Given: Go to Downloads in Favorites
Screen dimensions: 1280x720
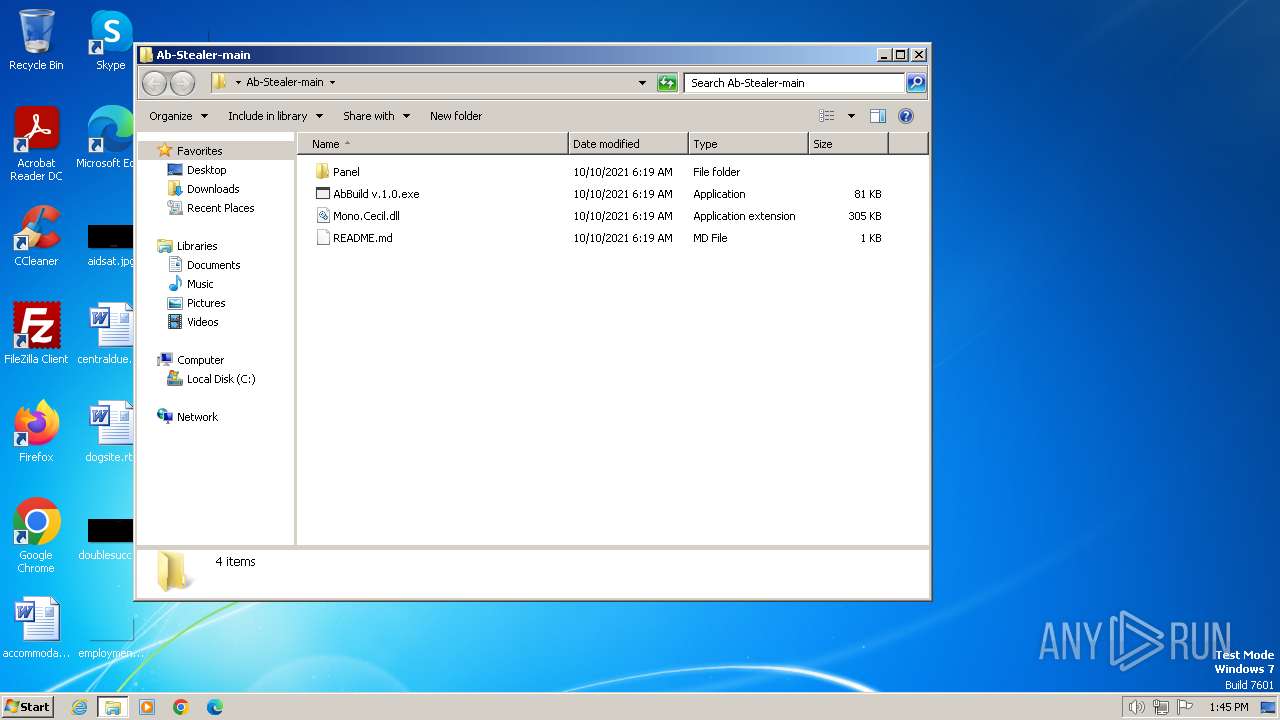Looking at the screenshot, I should 213,189.
